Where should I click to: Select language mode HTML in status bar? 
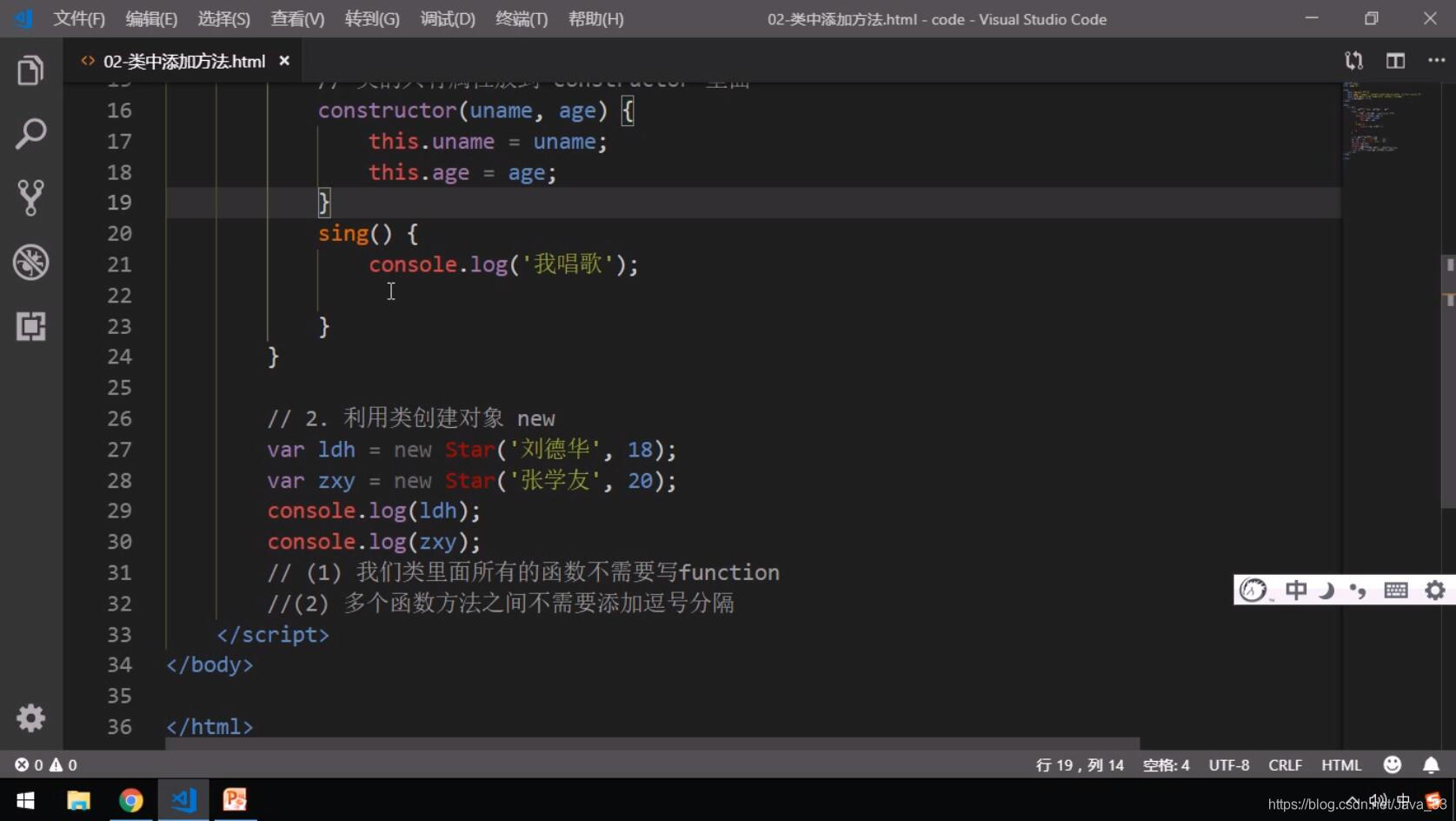click(1341, 764)
